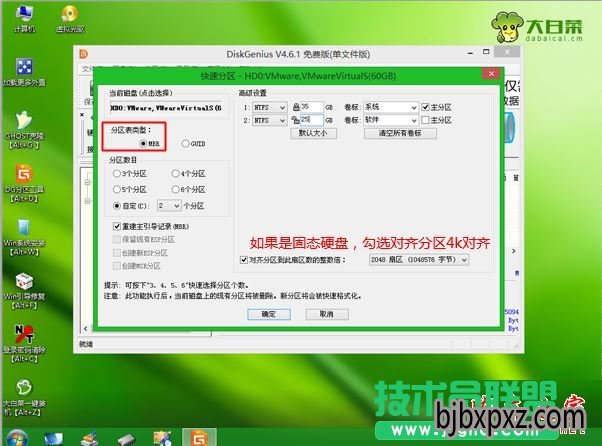Open partition 1 NTFS file system dropdown
Viewport: 602px width, 446px height.
click(x=269, y=107)
